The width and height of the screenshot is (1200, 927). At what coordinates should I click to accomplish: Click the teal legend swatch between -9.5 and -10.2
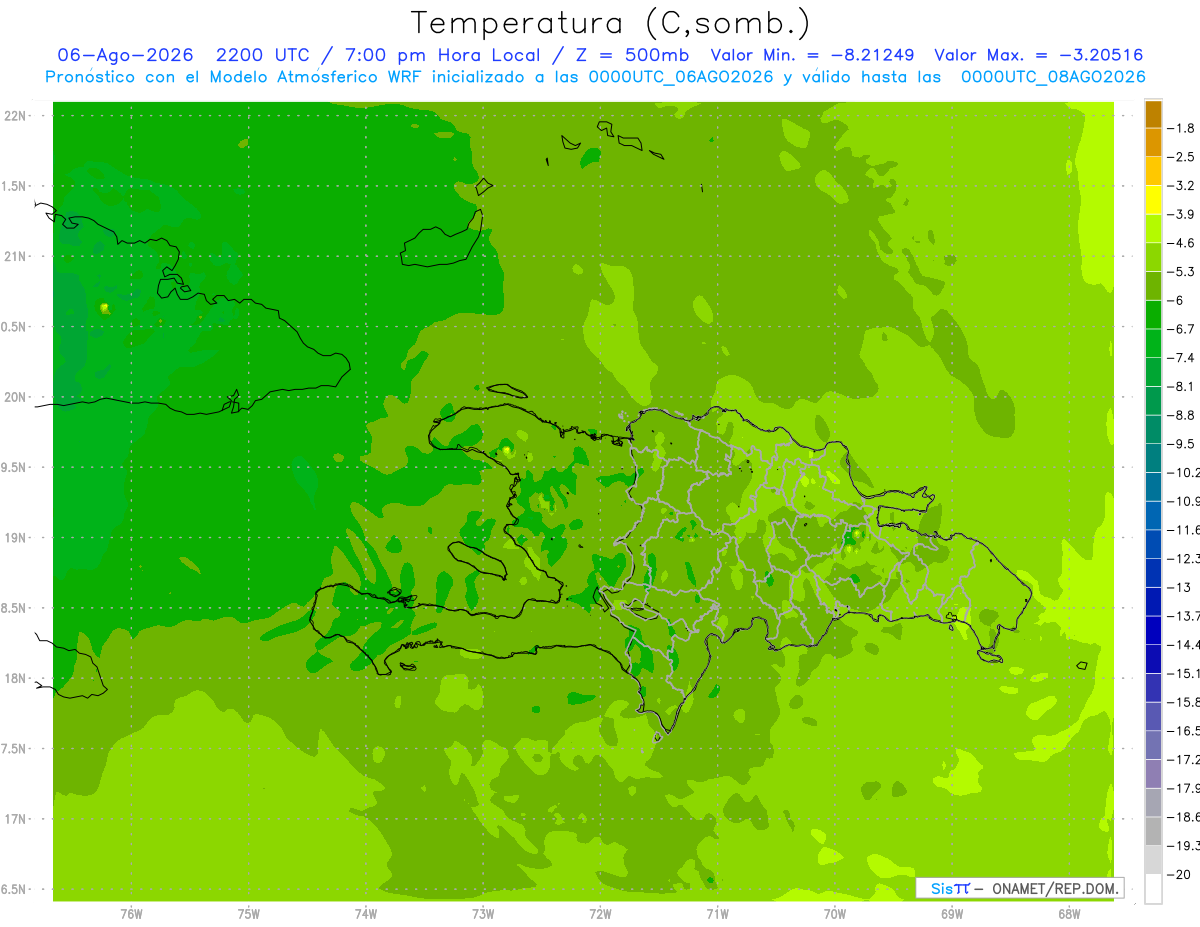(x=1153, y=458)
